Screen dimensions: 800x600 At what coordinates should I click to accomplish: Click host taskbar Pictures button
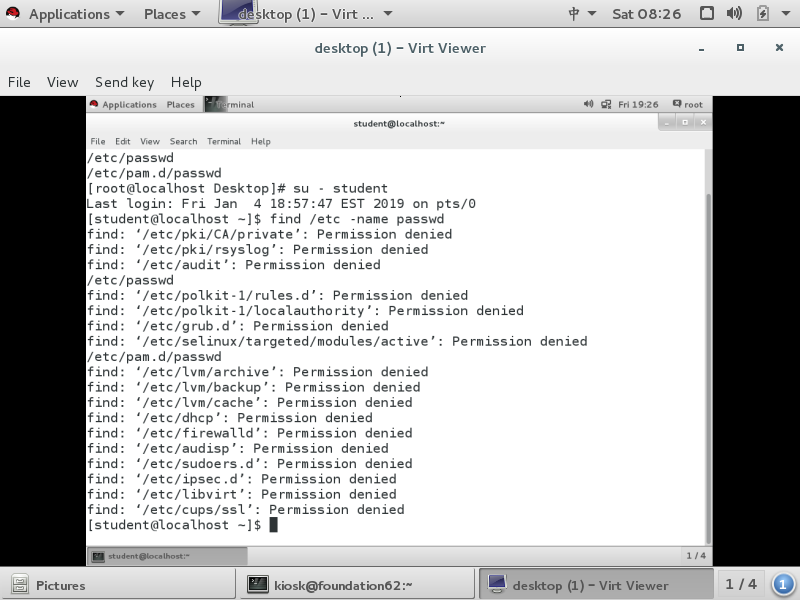point(118,585)
